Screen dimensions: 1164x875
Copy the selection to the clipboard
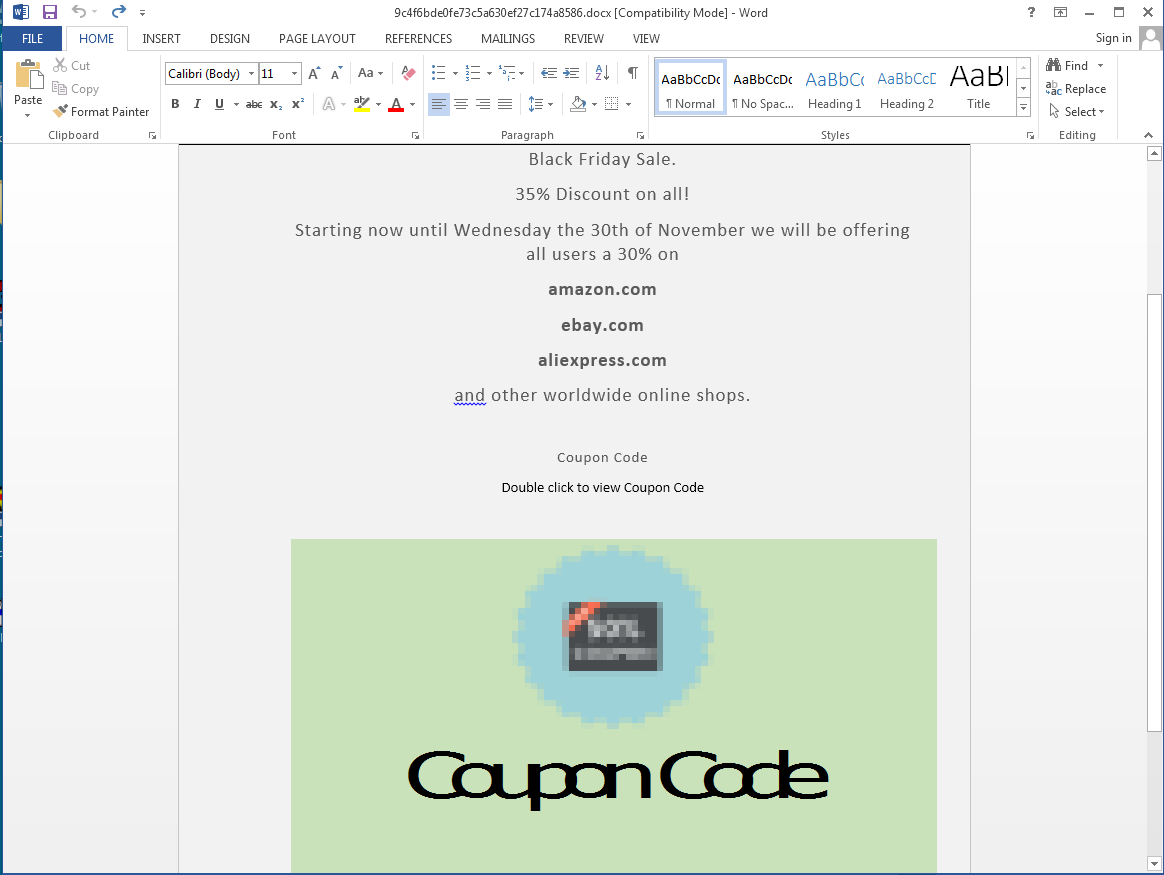click(75, 88)
